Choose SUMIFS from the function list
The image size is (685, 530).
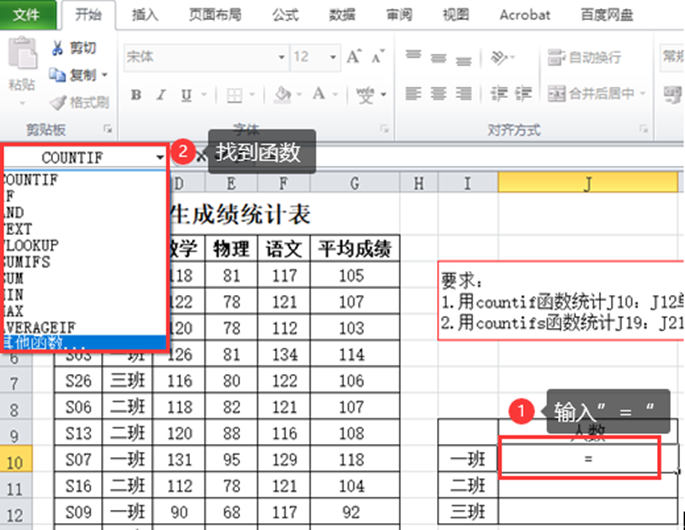(x=85, y=262)
